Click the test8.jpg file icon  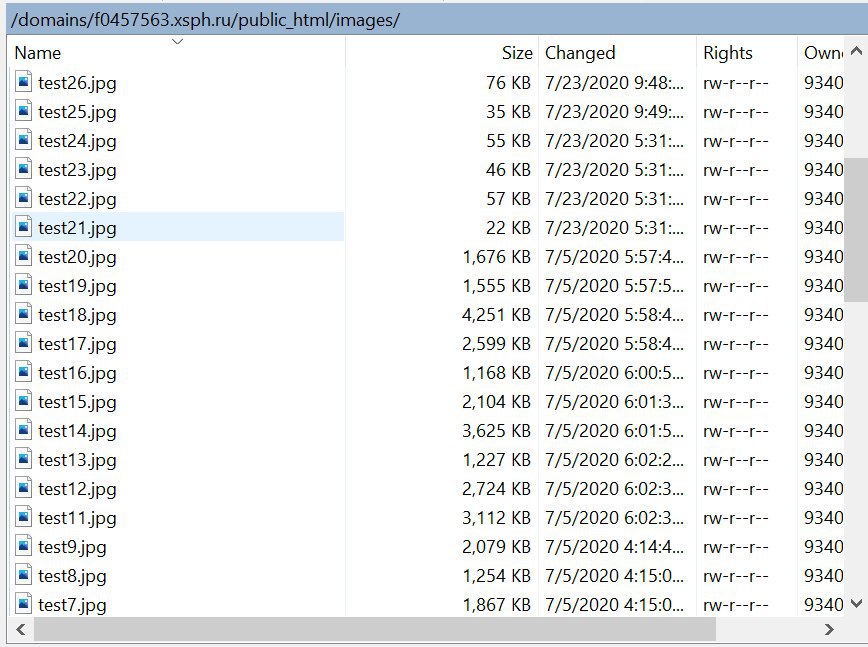23,575
